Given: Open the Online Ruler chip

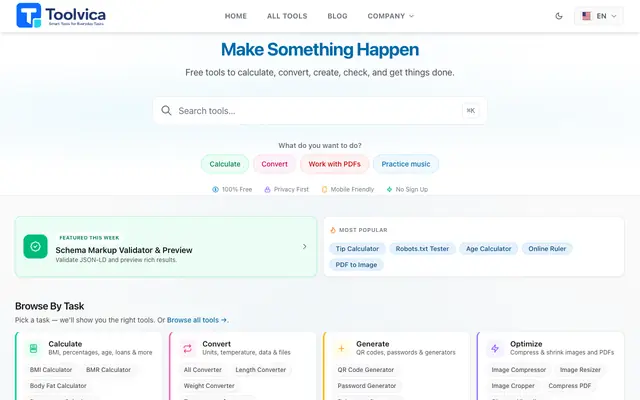Looking at the screenshot, I should click(547, 249).
